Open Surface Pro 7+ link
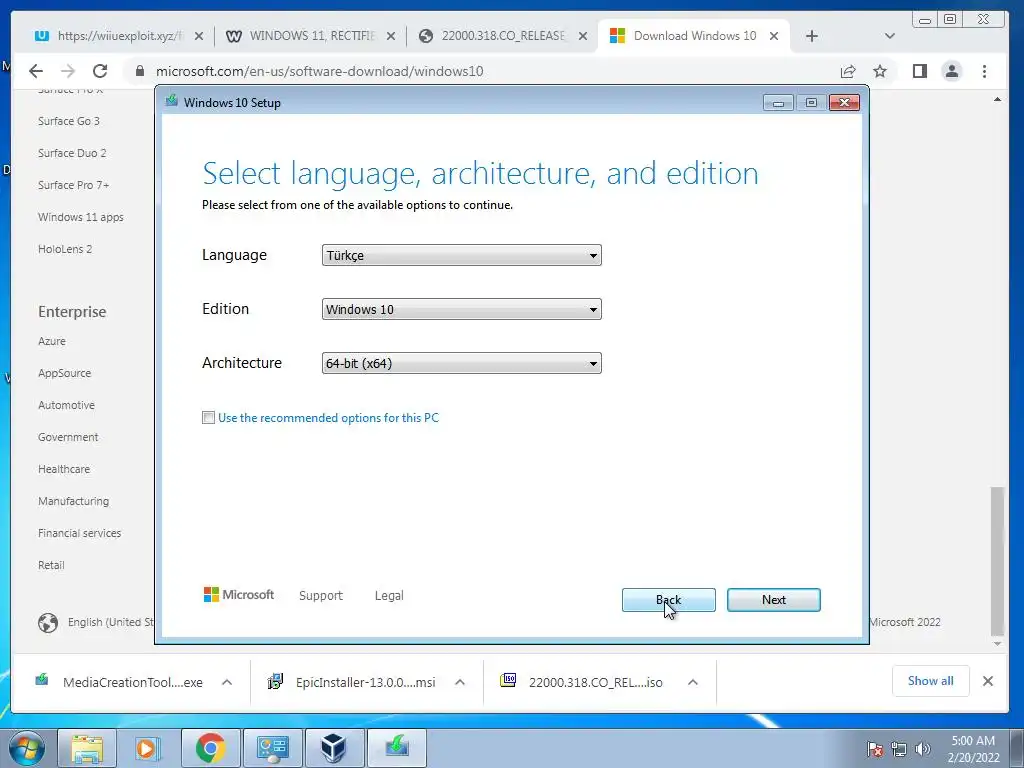This screenshot has height=768, width=1024. pos(73,185)
